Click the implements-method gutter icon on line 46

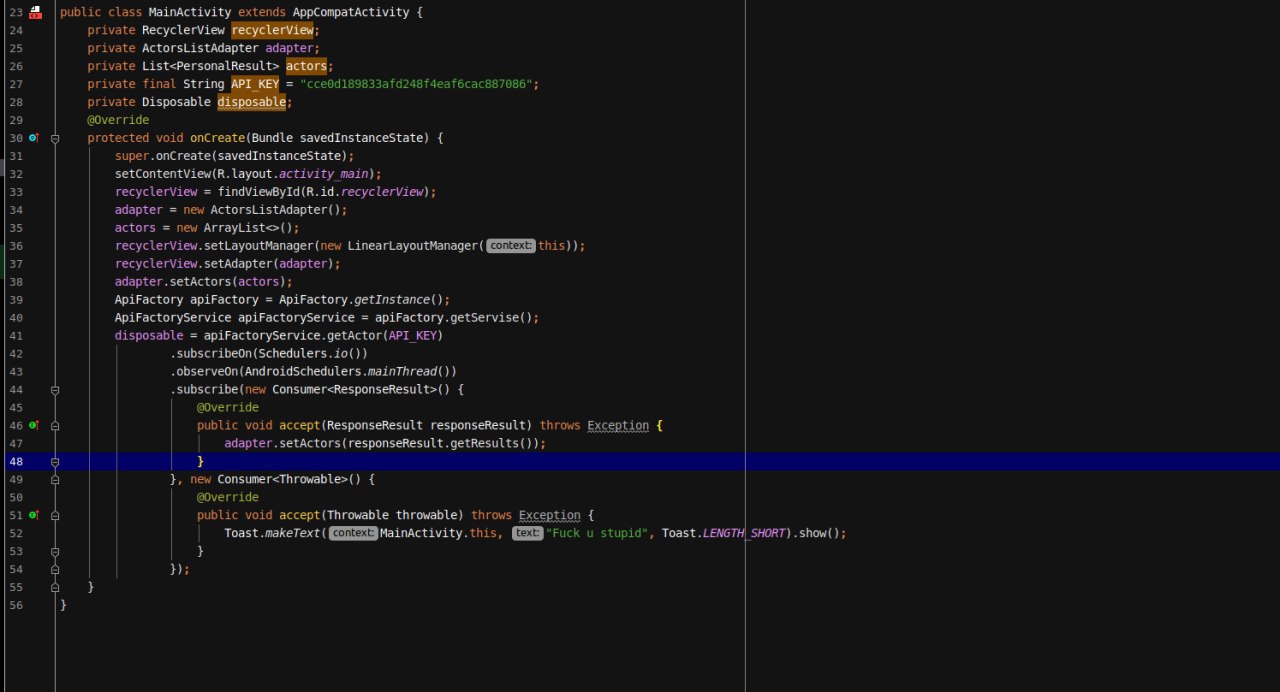33,426
